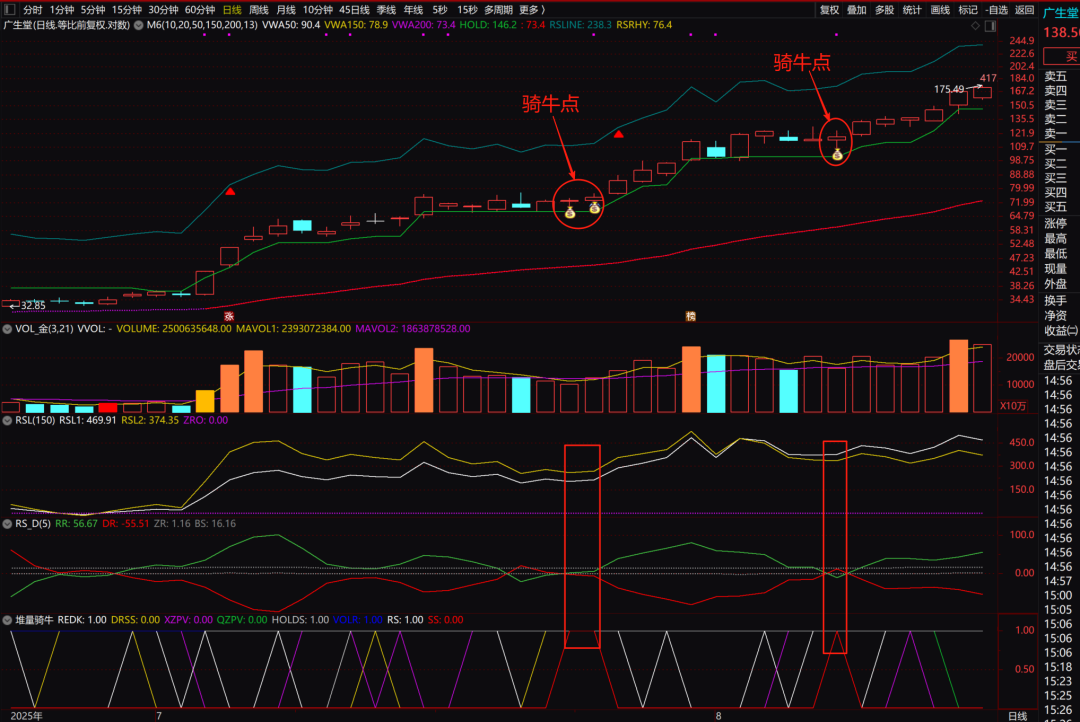Click the VWA150: 78.9 label

pos(355,25)
